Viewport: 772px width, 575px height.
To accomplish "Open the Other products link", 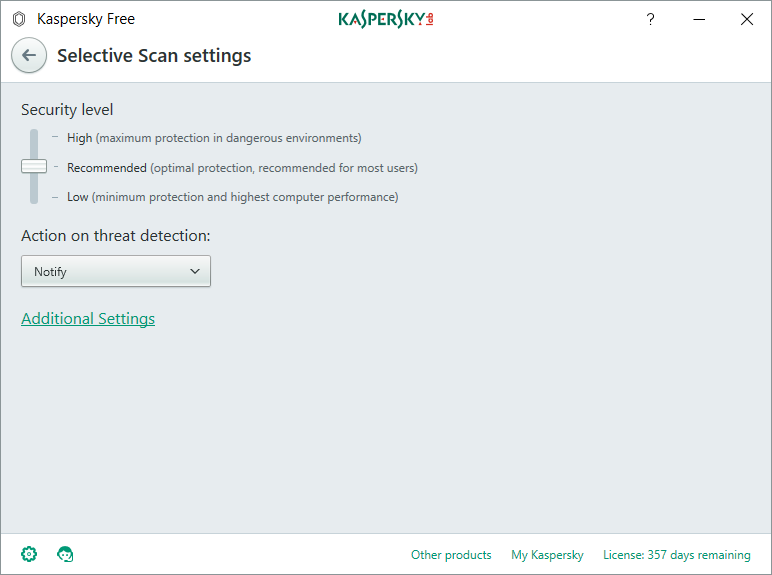I will (x=451, y=555).
